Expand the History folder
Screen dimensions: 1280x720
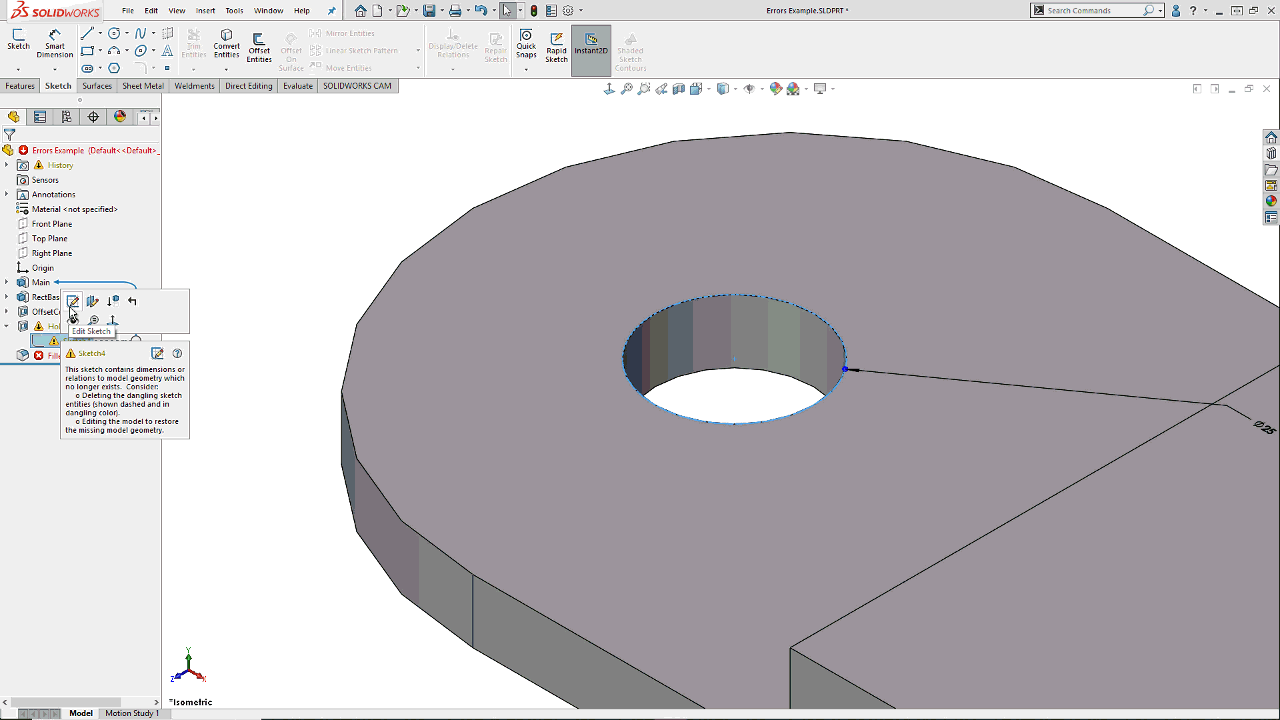tap(6, 165)
